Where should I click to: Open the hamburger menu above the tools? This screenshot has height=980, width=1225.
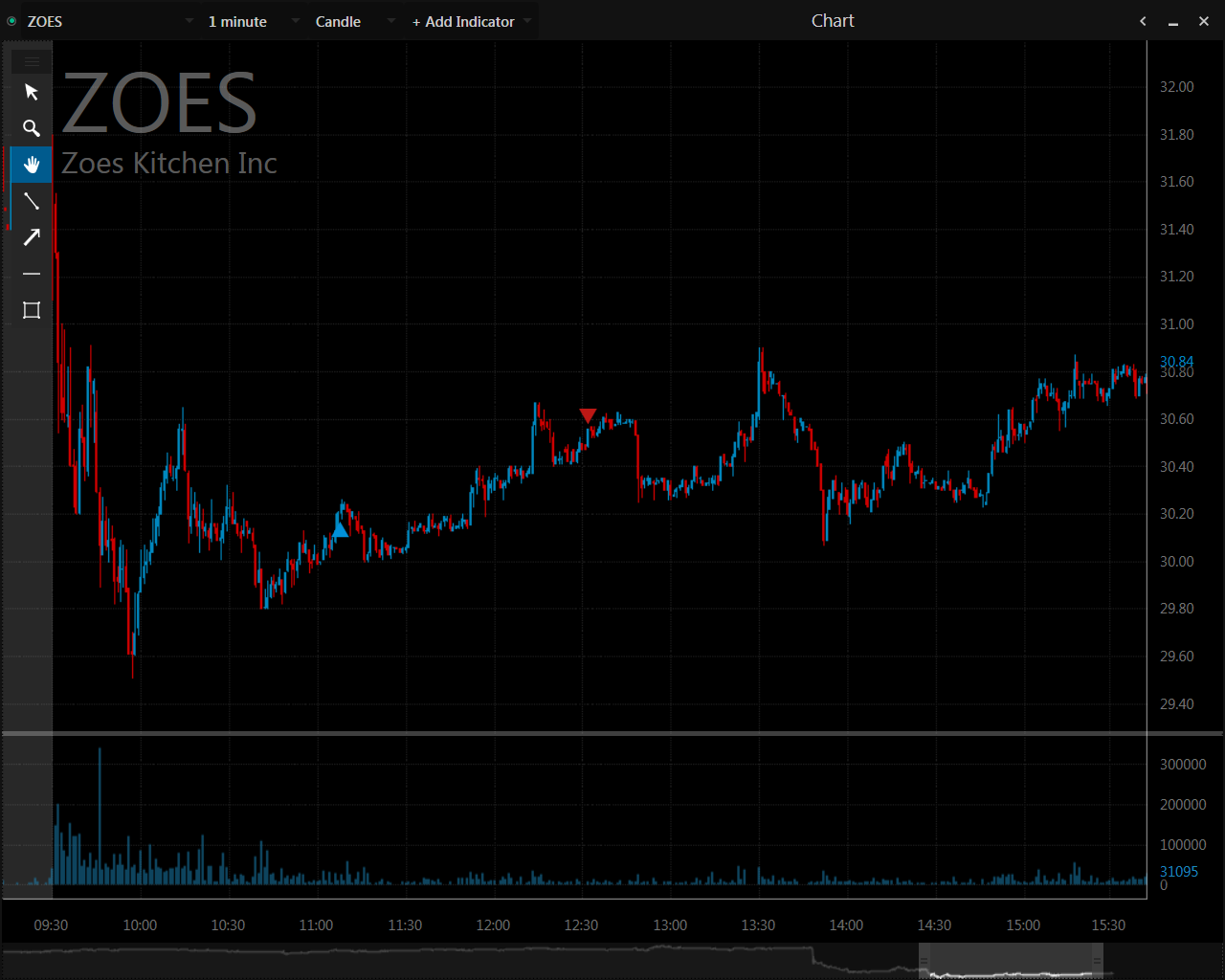click(x=32, y=62)
